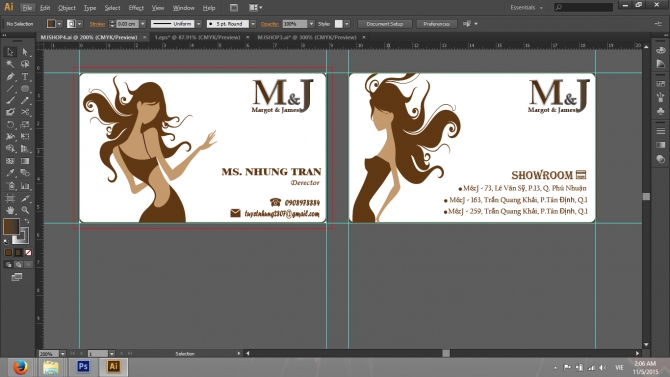Image resolution: width=670 pixels, height=377 pixels.
Task: Click the search field in the title bar
Action: (584, 7)
